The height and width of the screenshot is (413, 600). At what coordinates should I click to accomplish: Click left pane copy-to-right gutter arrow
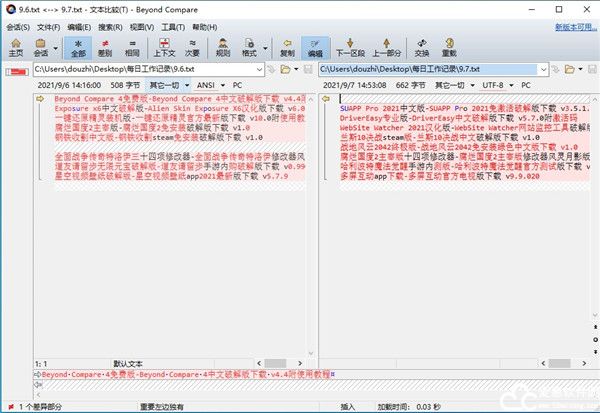point(40,99)
